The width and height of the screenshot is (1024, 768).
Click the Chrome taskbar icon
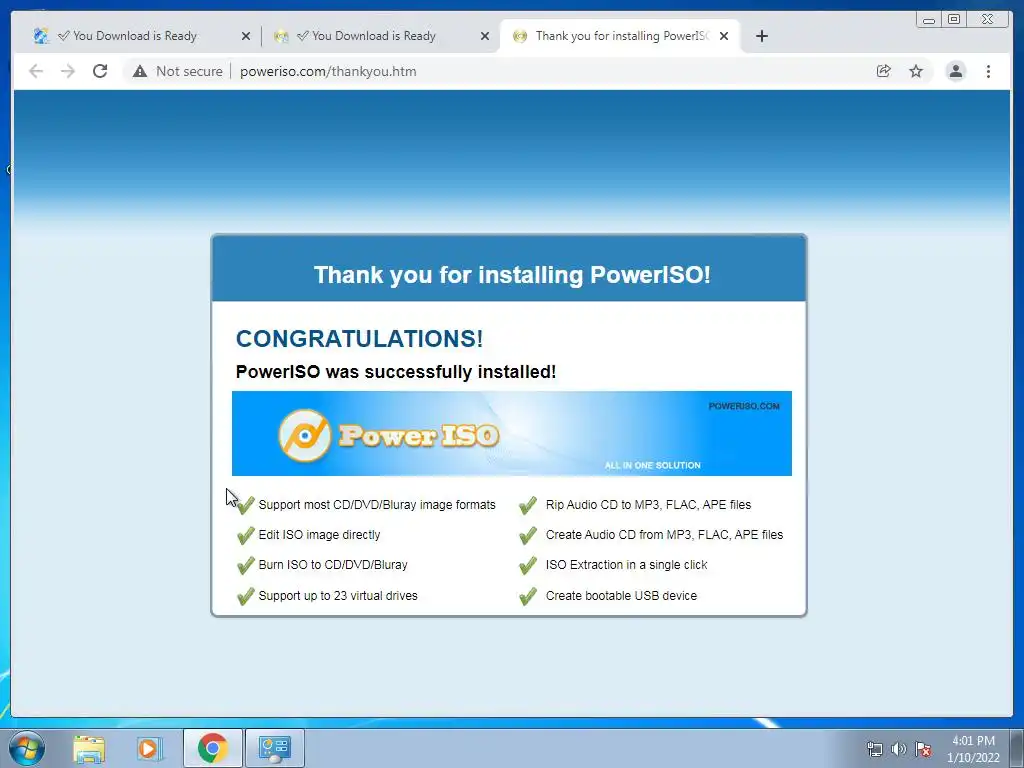click(x=212, y=748)
